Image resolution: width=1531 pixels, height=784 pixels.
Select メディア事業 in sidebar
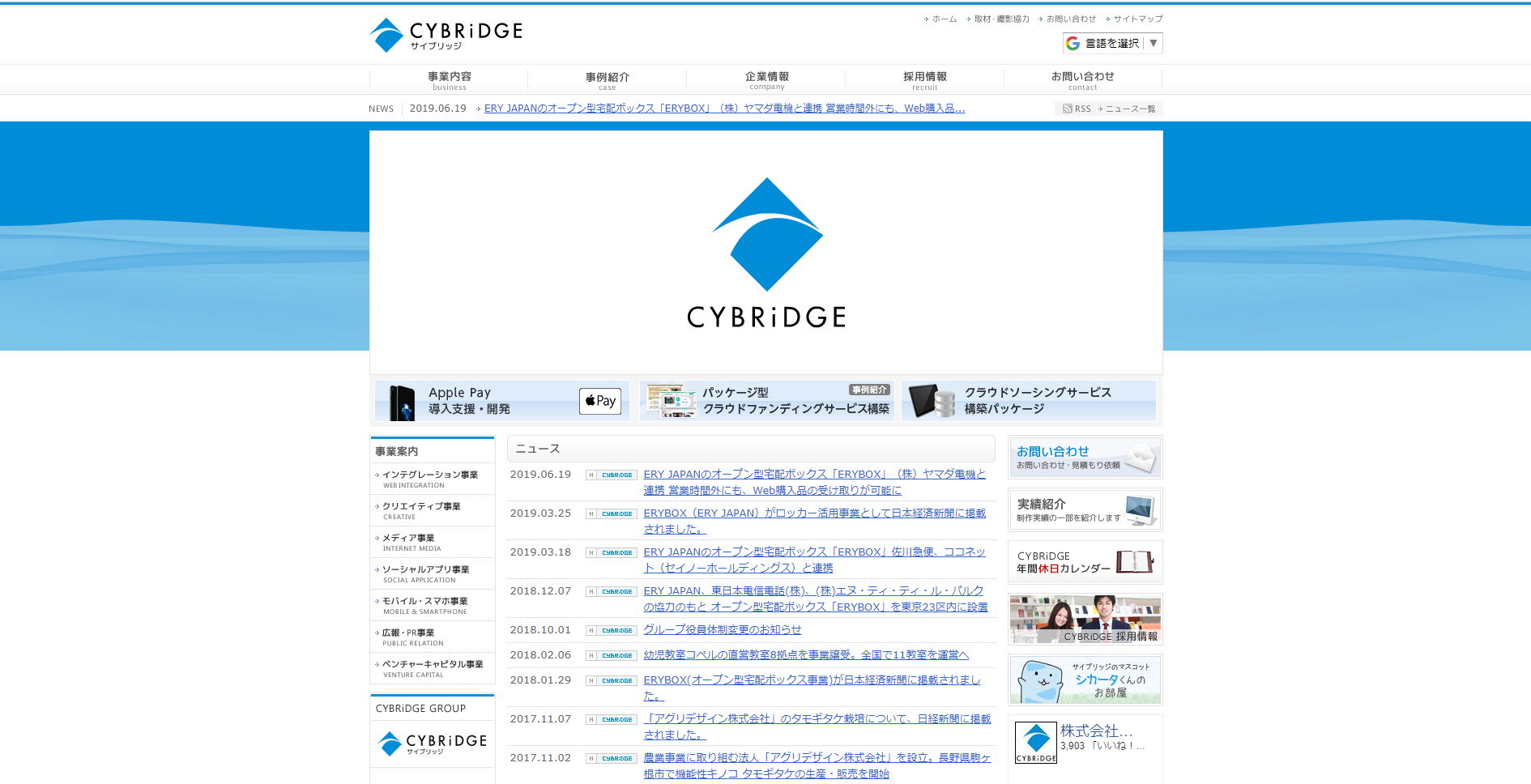coord(432,542)
